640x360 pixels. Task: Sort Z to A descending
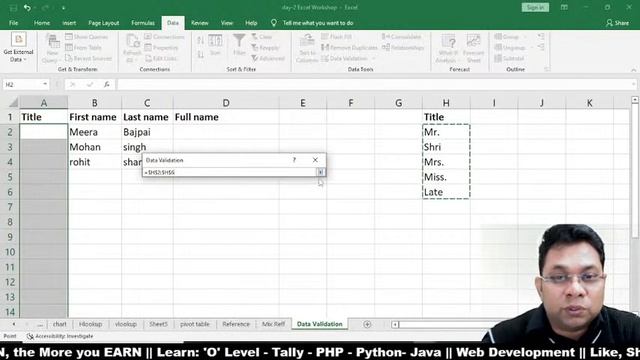click(x=200, y=54)
